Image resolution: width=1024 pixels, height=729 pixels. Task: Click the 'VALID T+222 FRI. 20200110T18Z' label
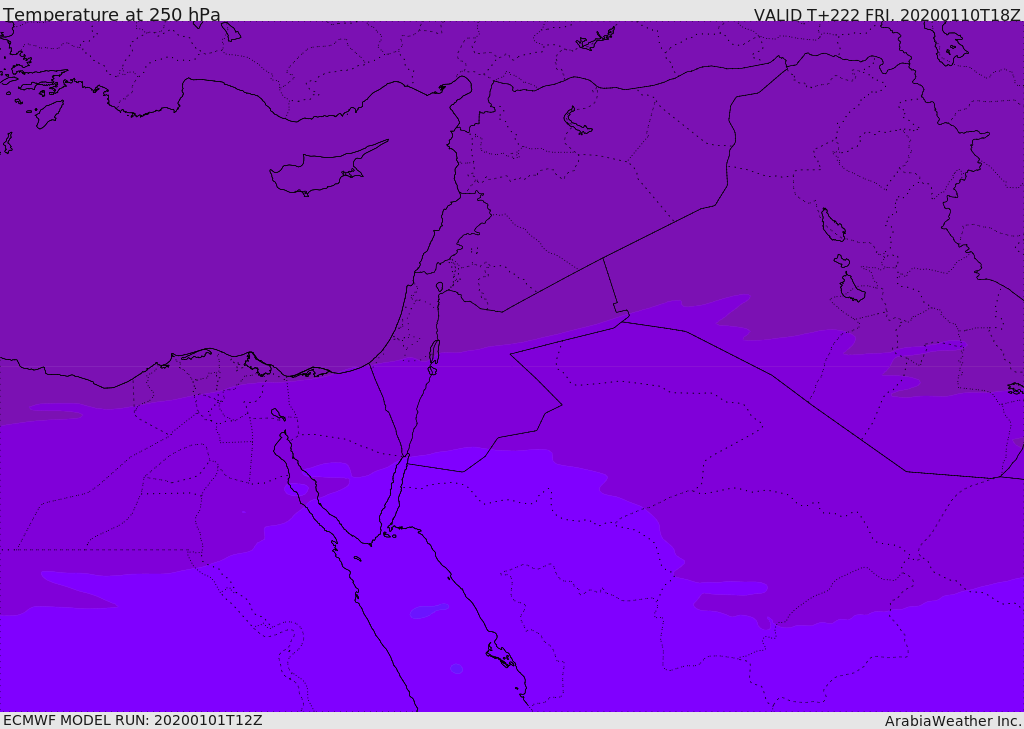[x=887, y=15]
